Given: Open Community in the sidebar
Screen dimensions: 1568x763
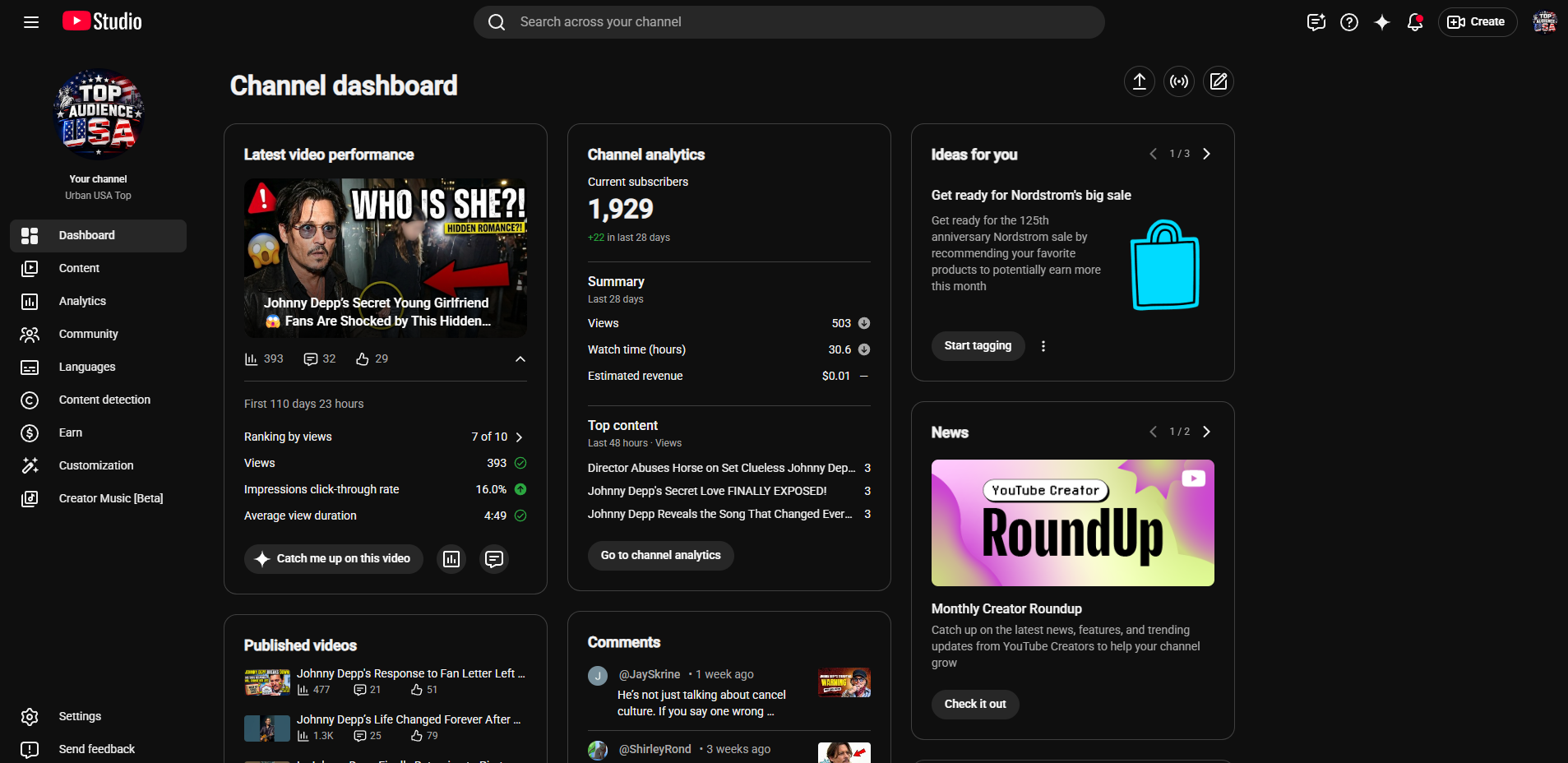Looking at the screenshot, I should click(98, 334).
